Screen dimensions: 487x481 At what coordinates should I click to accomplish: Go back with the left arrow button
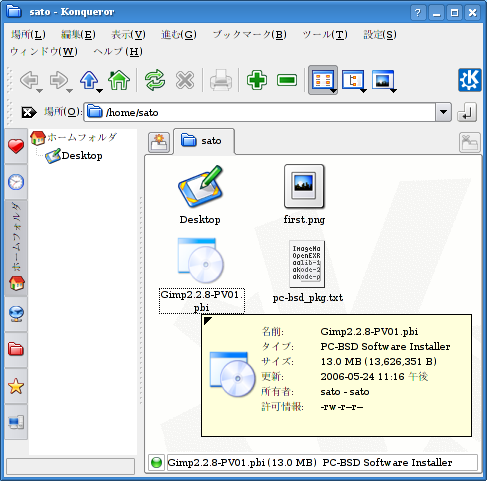click(29, 80)
